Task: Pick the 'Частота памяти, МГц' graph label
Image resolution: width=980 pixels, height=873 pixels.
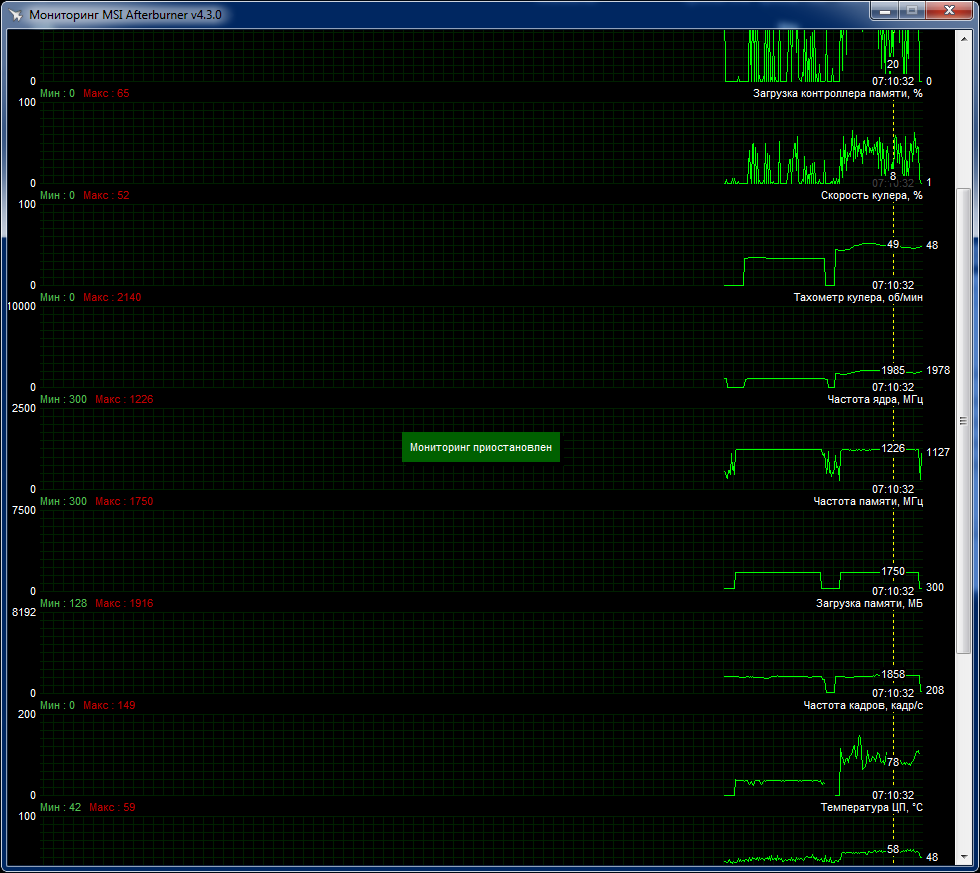Action: pyautogui.click(x=868, y=501)
